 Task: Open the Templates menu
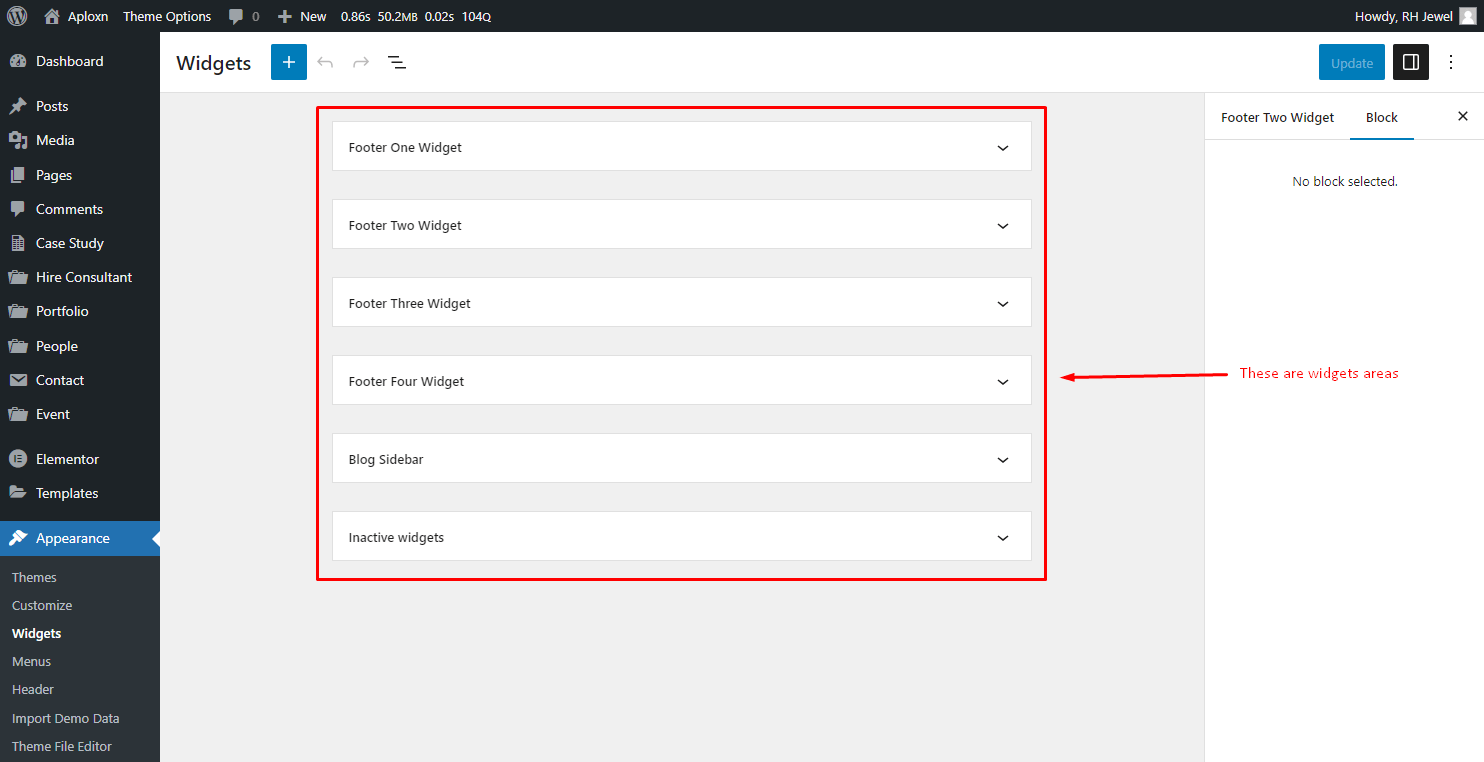[80, 493]
